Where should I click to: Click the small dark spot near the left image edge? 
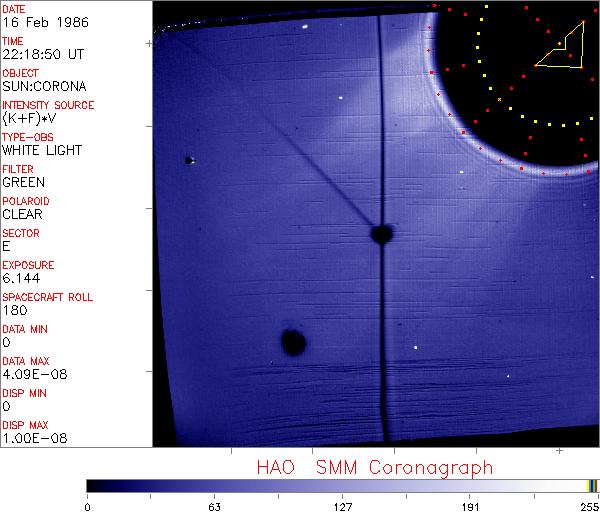[188, 159]
